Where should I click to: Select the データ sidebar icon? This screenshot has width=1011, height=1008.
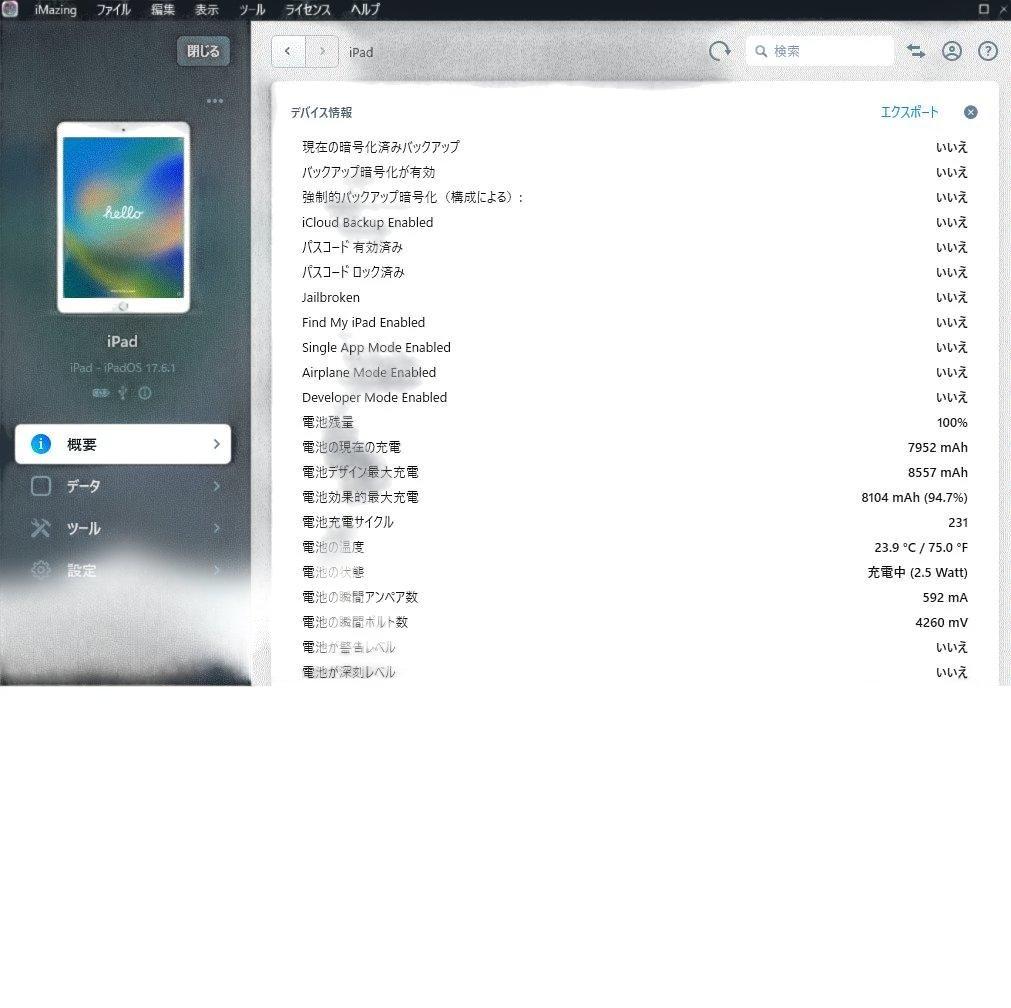40,486
